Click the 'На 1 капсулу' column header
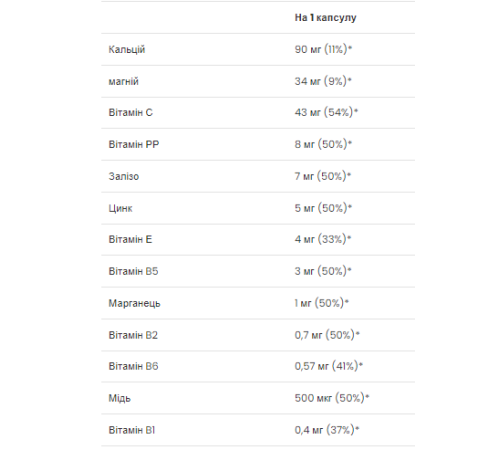 pos(325,18)
